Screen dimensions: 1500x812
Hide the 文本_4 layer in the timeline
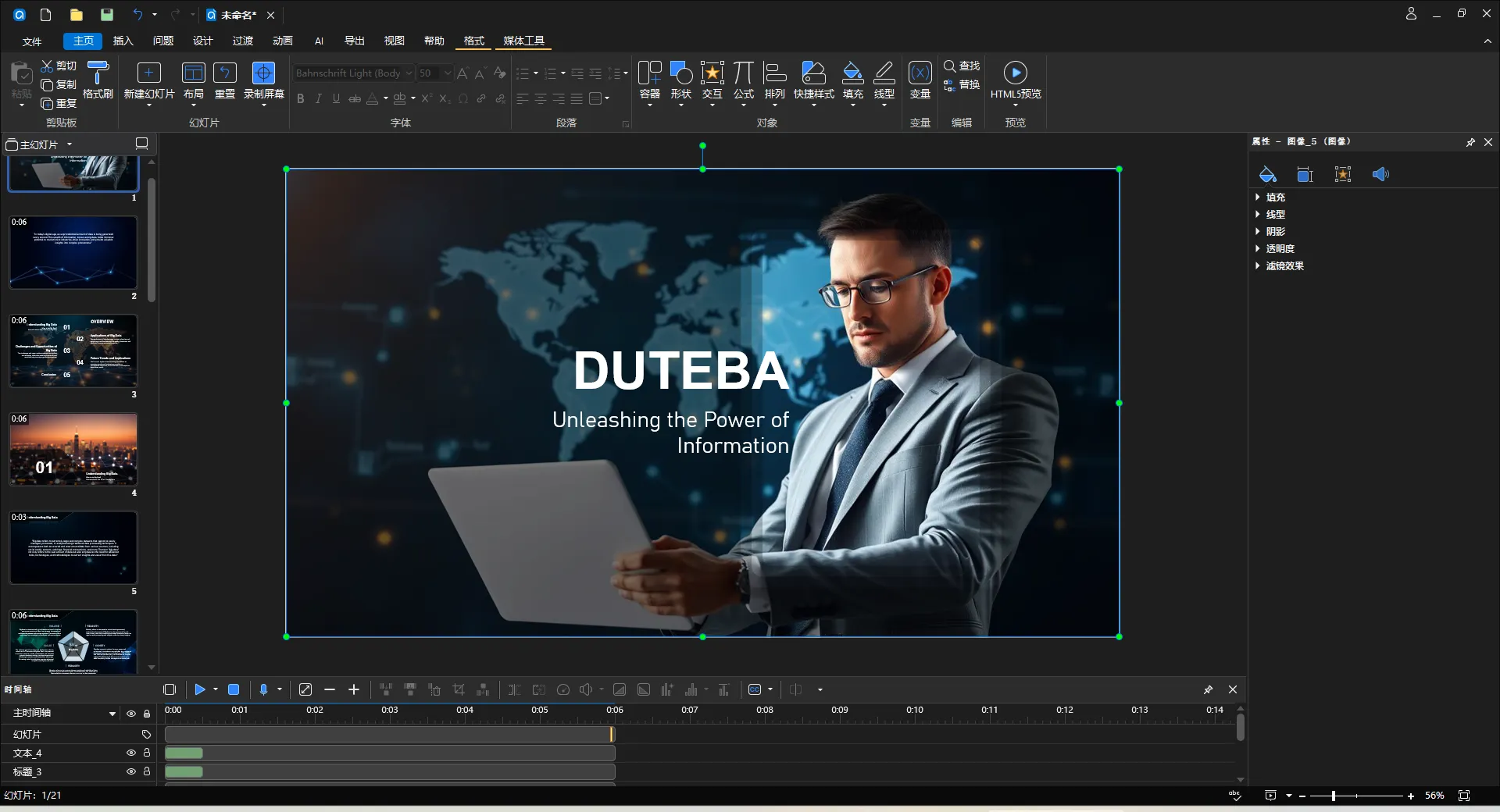(132, 753)
